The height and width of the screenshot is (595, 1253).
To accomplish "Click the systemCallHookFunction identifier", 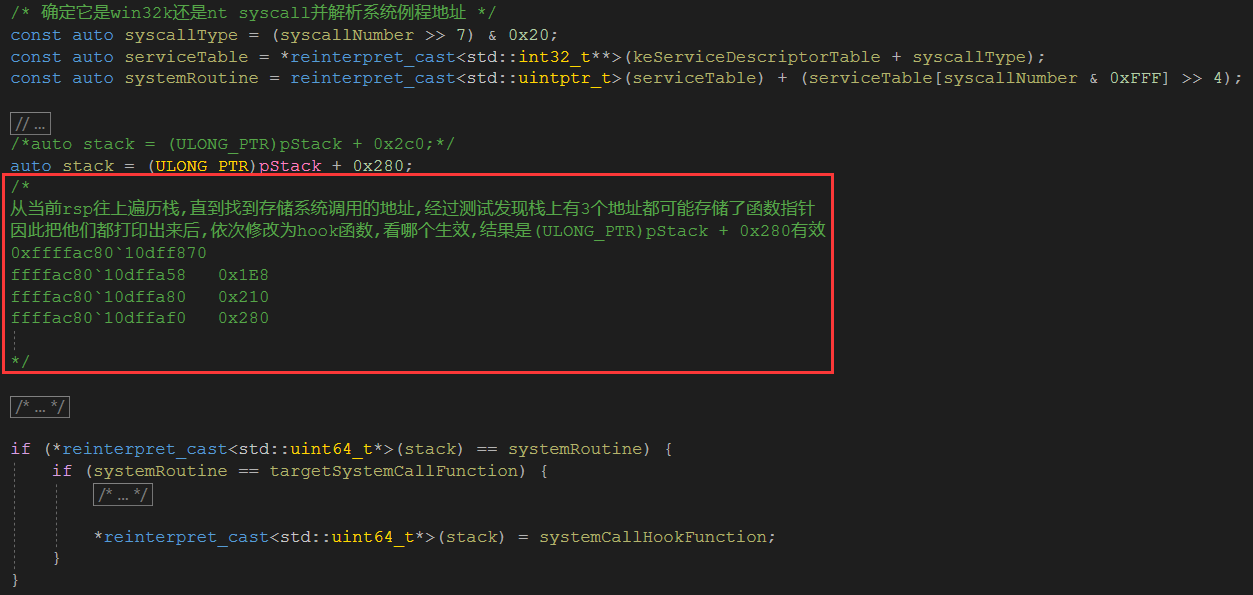I will (655, 537).
